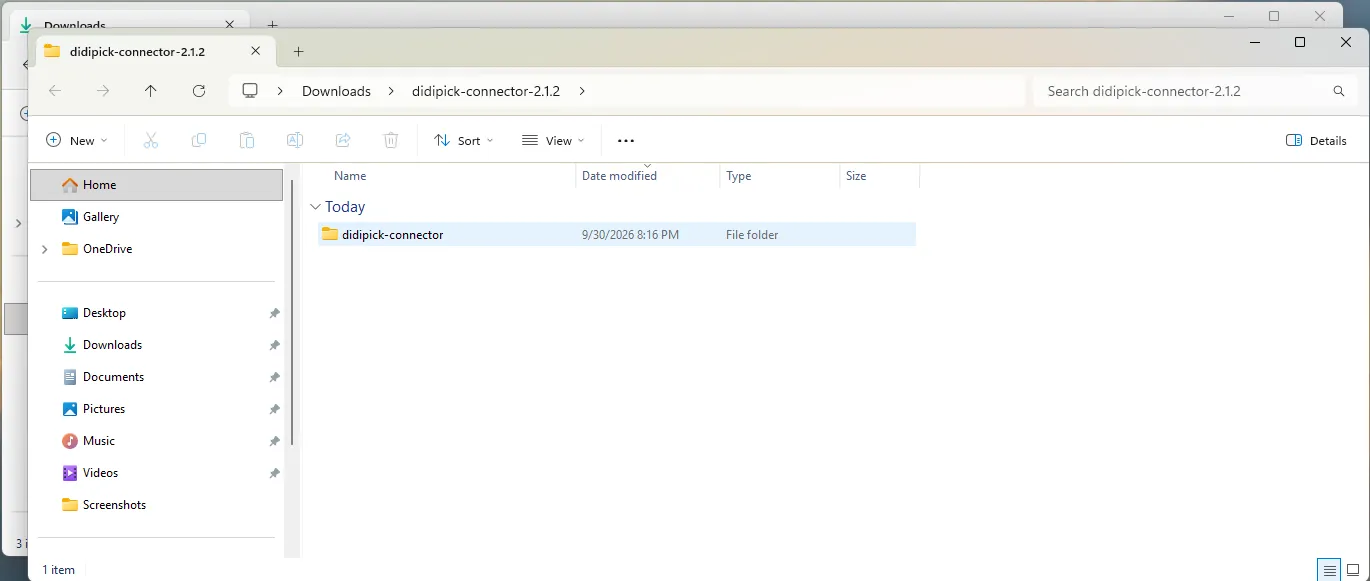Add a new tab beside didipick-connector-2.1.2

coord(298,51)
